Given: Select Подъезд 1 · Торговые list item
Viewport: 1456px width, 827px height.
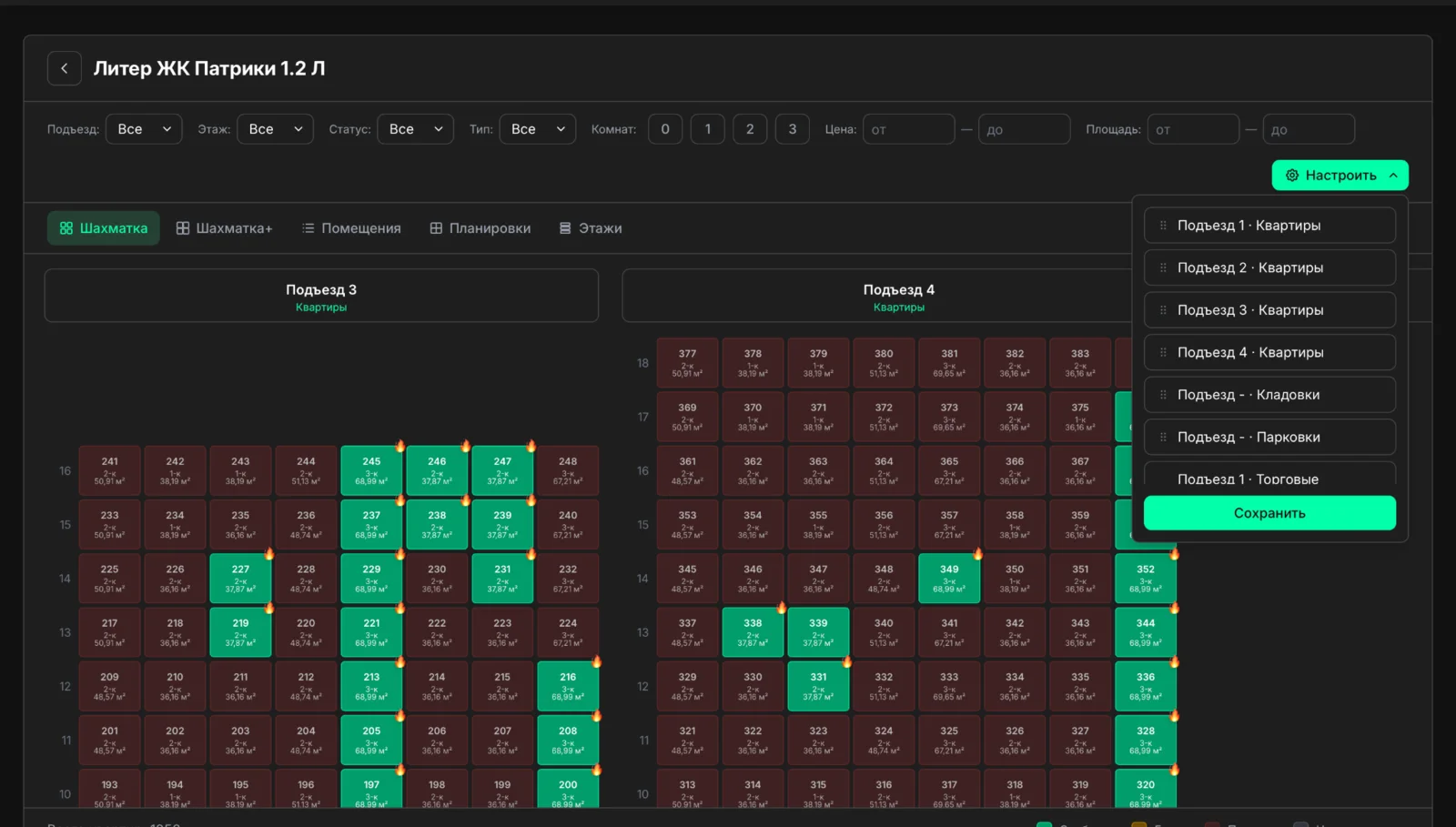Looking at the screenshot, I should coord(1269,475).
